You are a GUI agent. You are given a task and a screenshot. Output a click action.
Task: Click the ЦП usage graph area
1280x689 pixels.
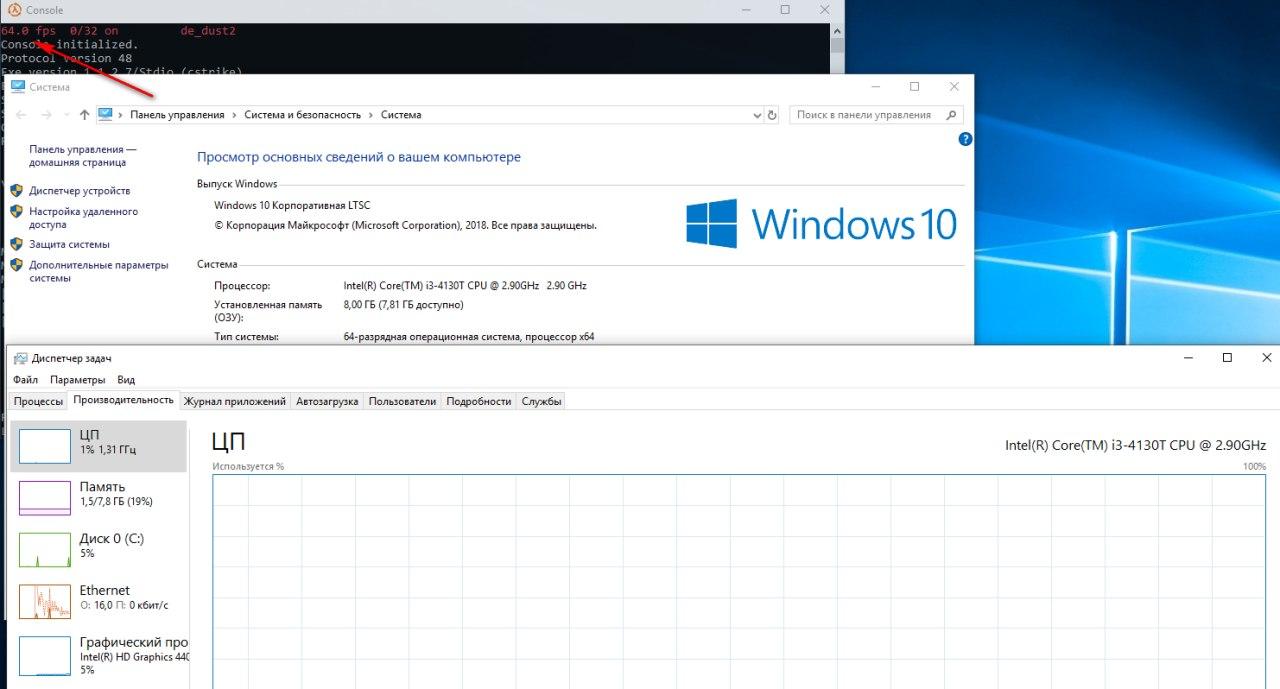tap(739, 581)
